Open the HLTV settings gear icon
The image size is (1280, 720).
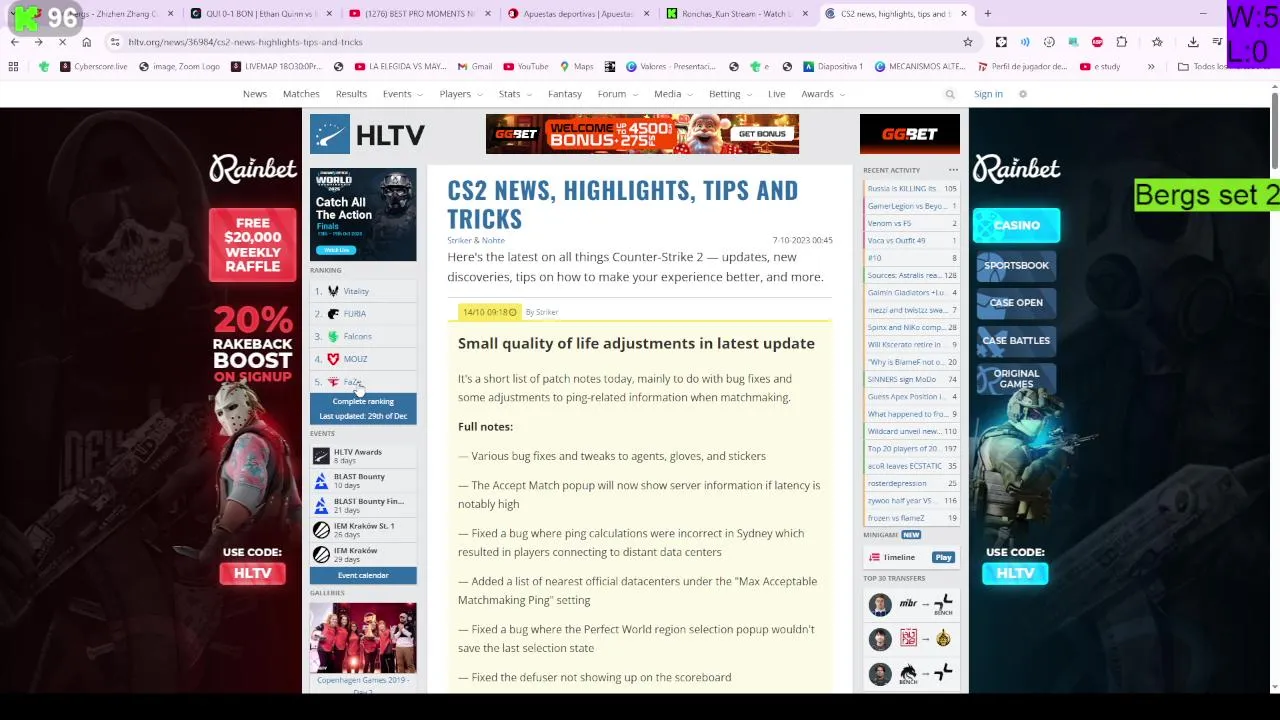pos(1022,94)
